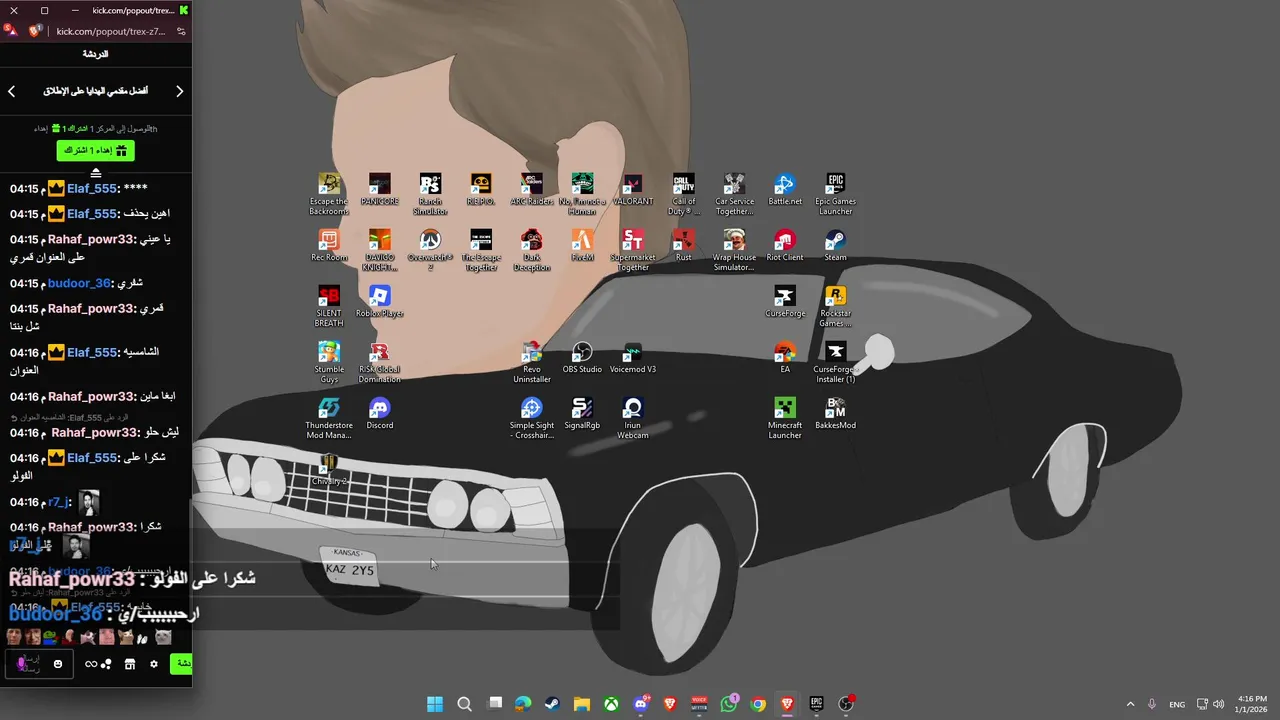Go to next gifters leaderboard arrow
Image resolution: width=1280 pixels, height=720 pixels.
click(180, 91)
